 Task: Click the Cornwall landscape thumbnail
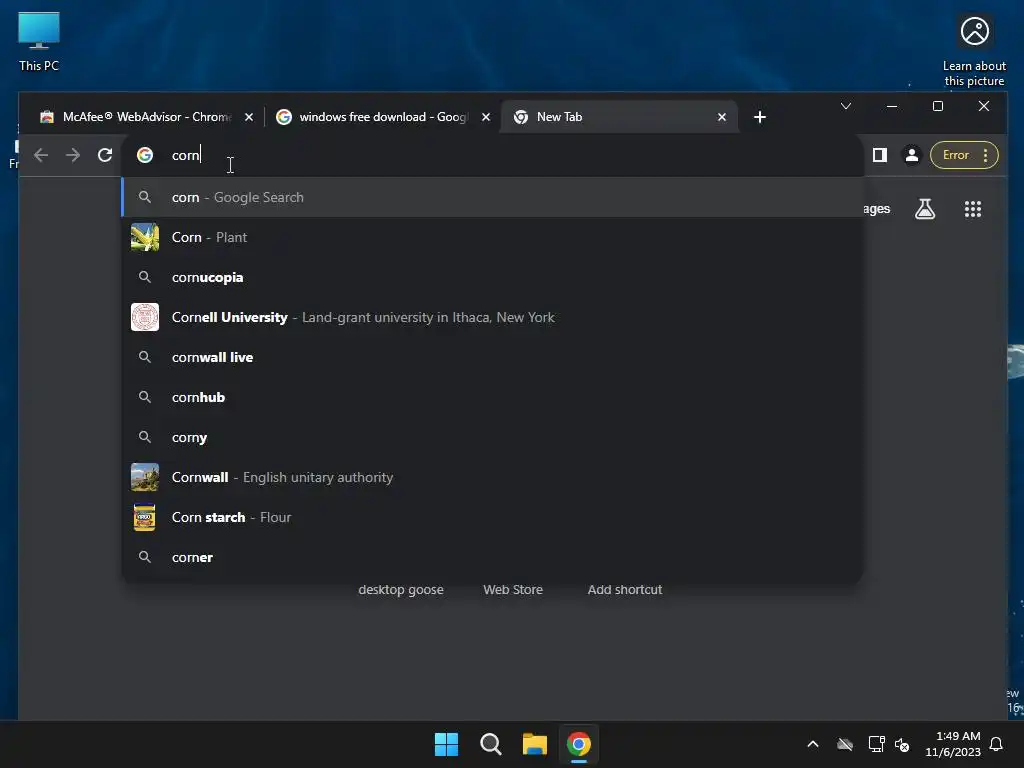(145, 477)
